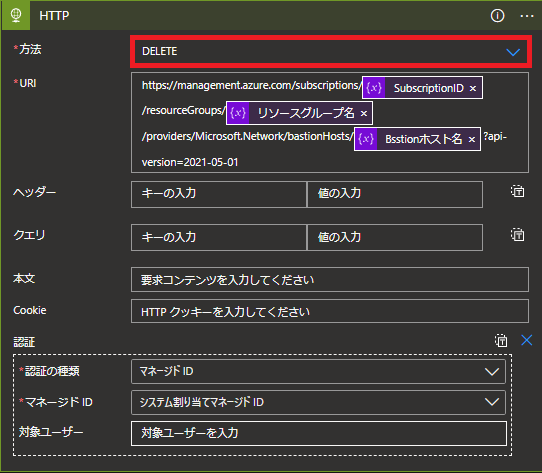Screen dimensions: 542x473
Task: Remove the SubscriptionID token from URI
Action: (473, 89)
